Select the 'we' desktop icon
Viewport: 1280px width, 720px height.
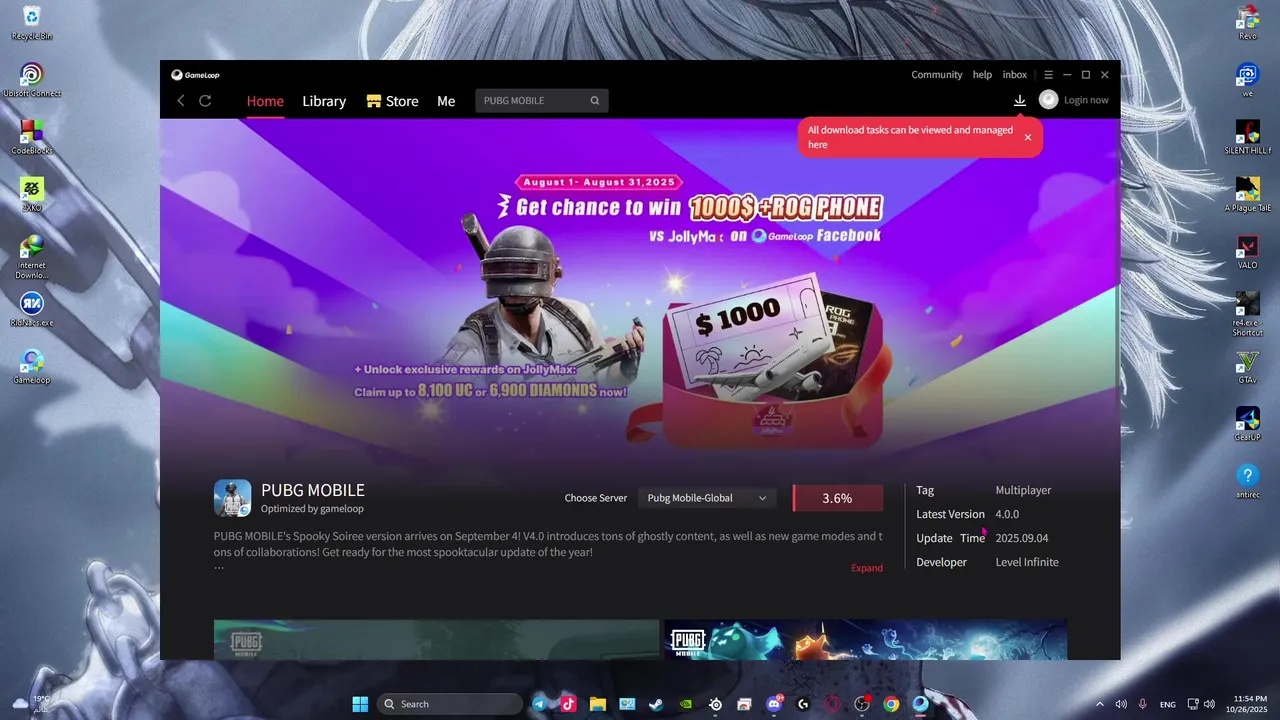(1247, 80)
